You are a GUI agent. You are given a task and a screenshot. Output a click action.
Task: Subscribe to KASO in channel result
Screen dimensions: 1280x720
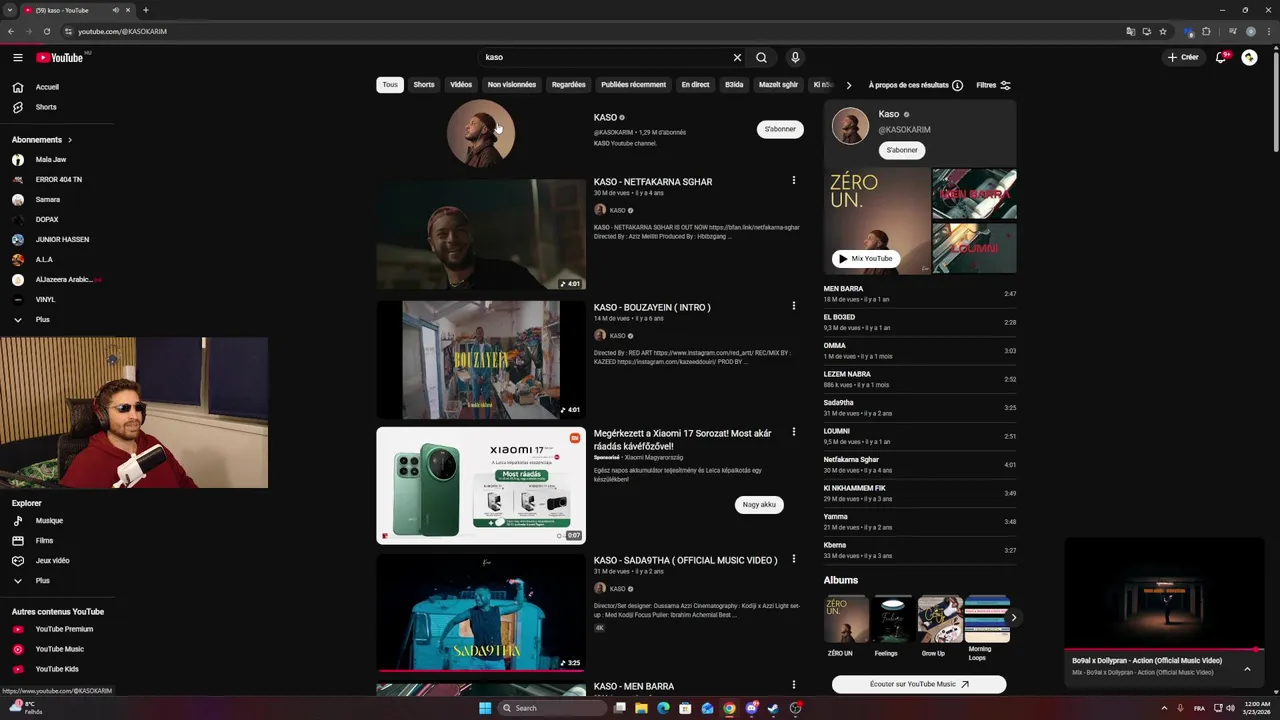(x=780, y=129)
